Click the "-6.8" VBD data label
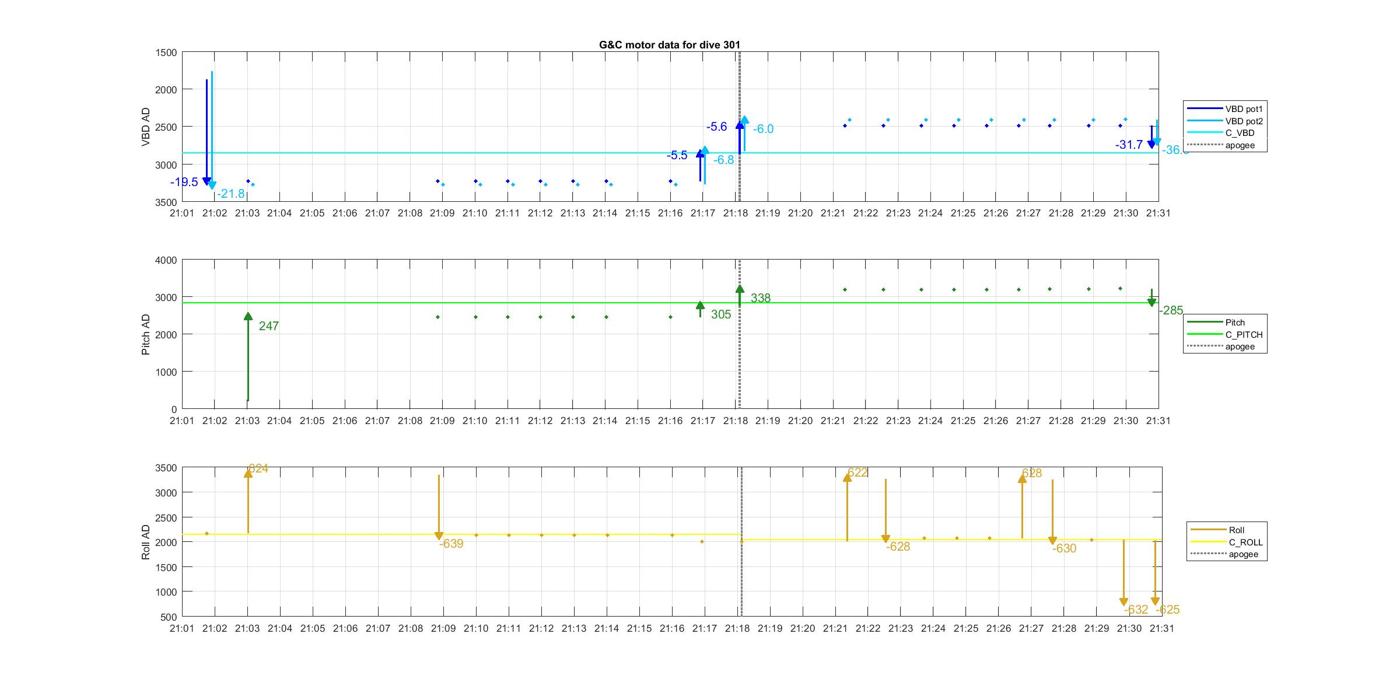The image size is (1400, 693). (724, 160)
